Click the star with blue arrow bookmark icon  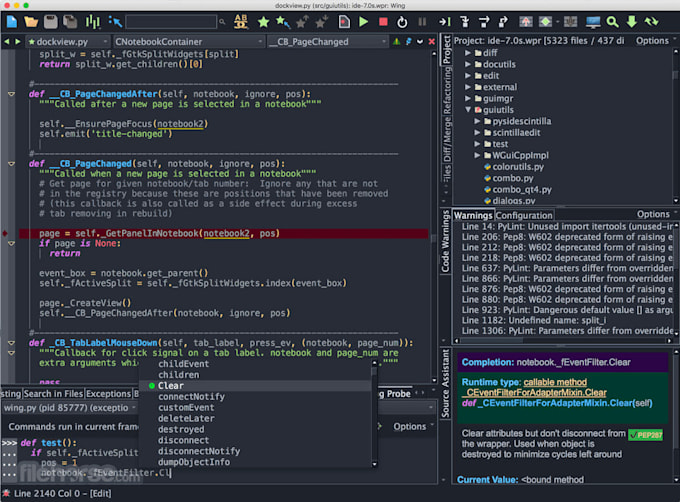point(282,21)
